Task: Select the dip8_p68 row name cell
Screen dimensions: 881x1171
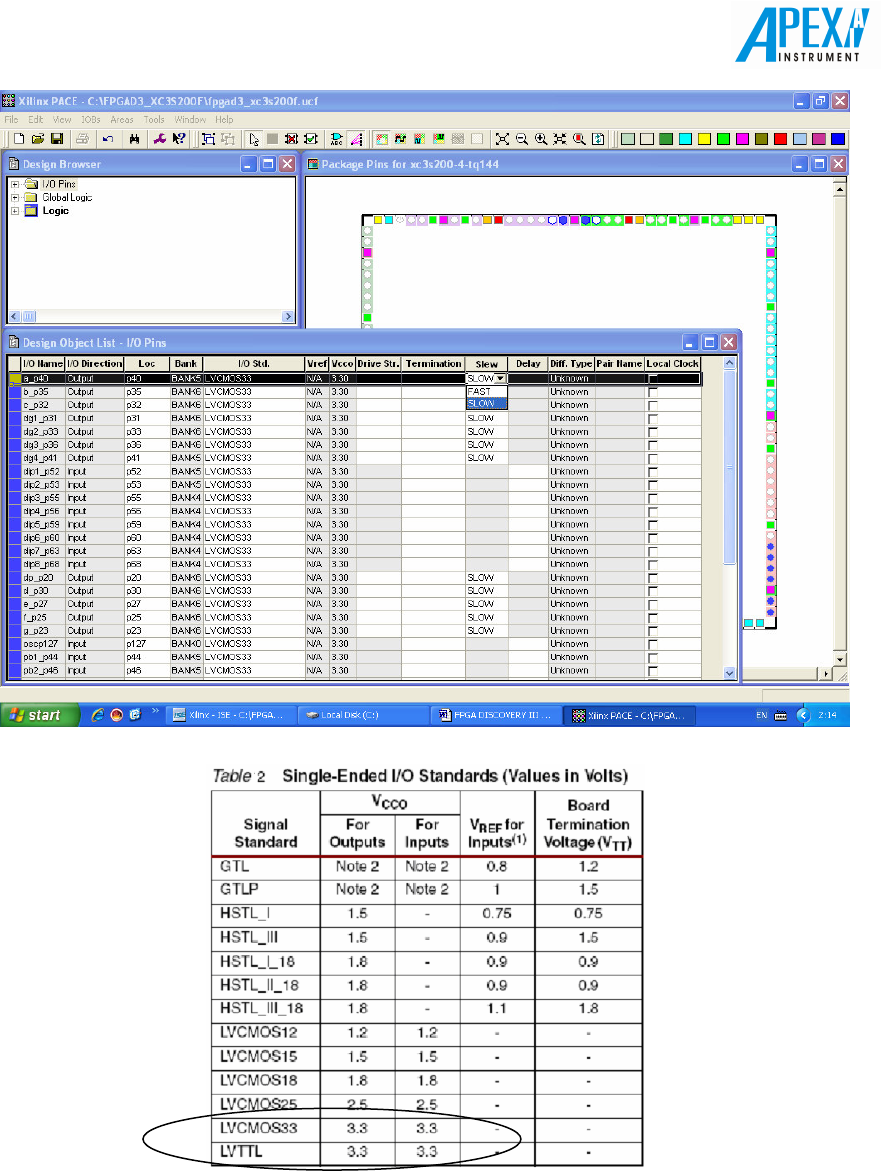Action: coord(43,565)
